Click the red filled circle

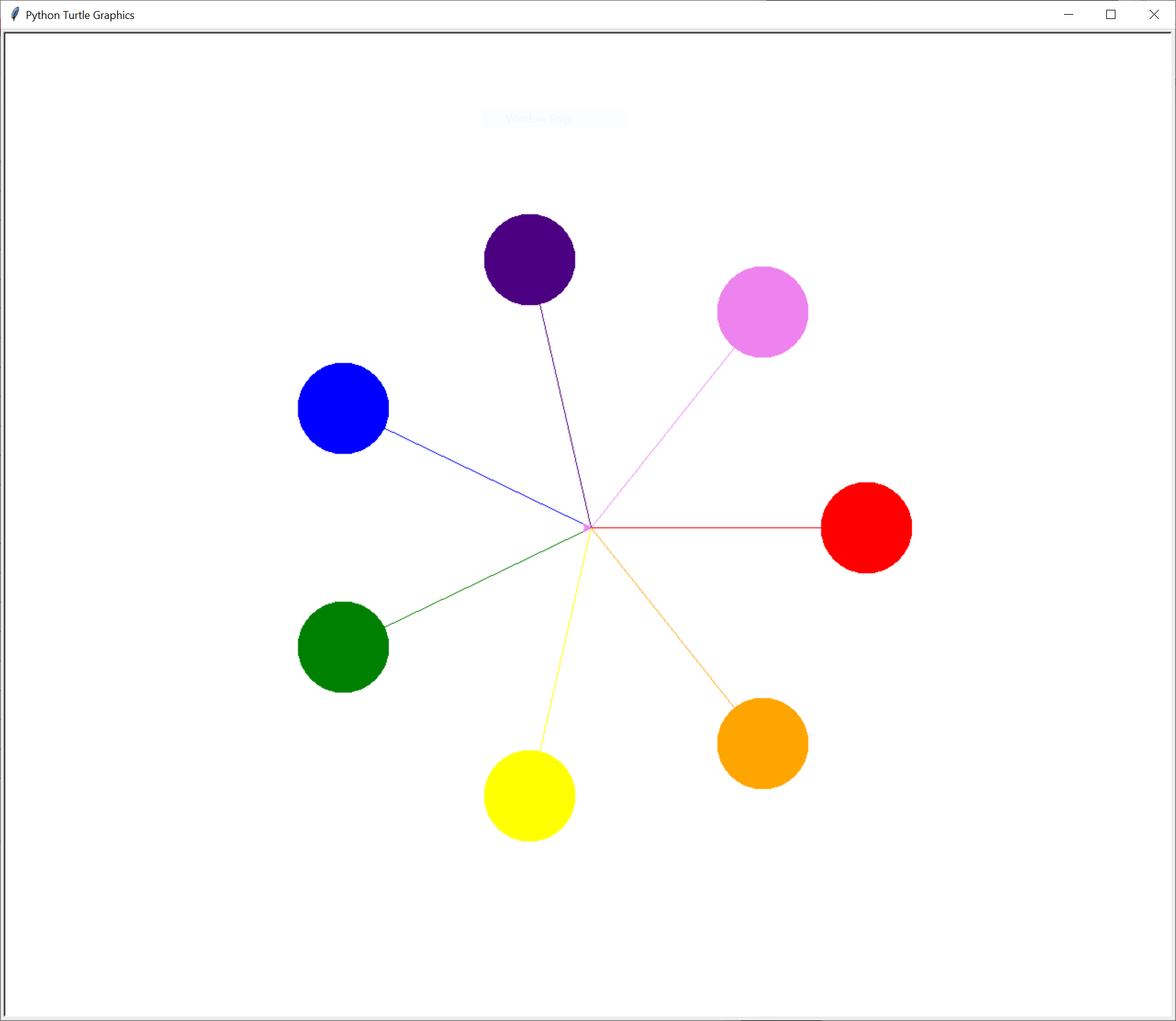click(x=866, y=528)
